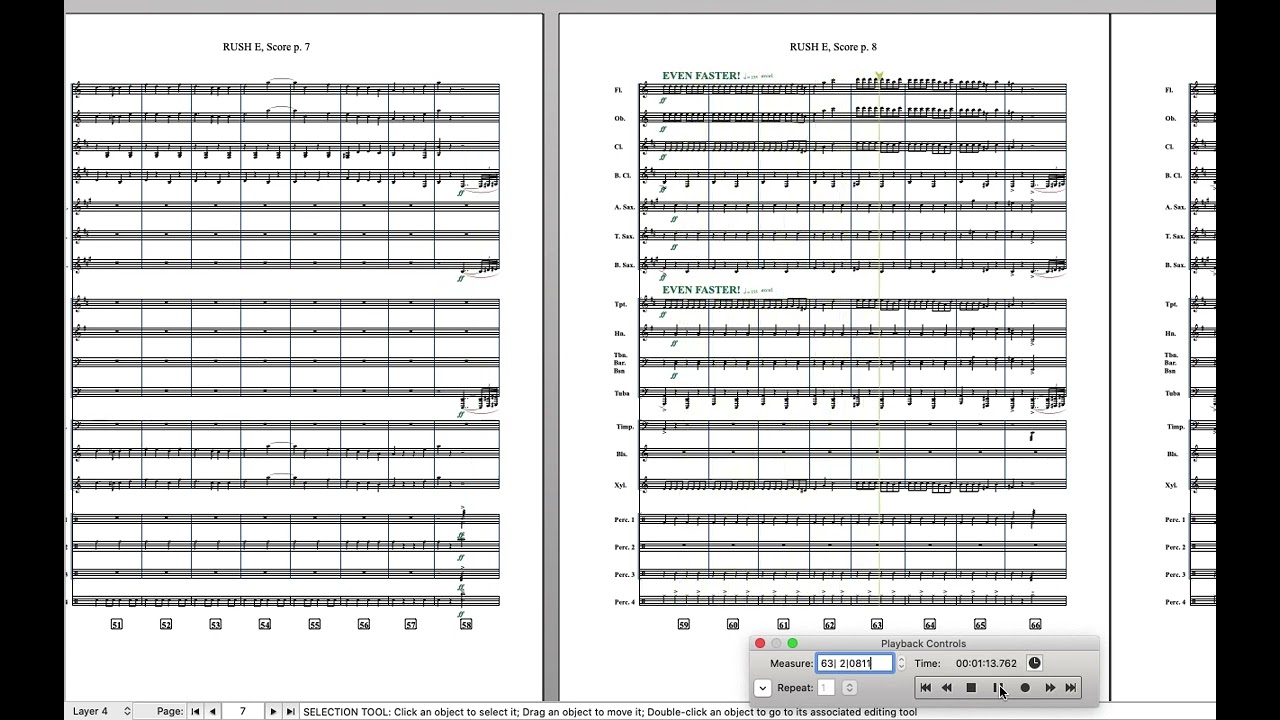Close the Playback Controls window
Image resolution: width=1280 pixels, height=720 pixels.
click(760, 644)
